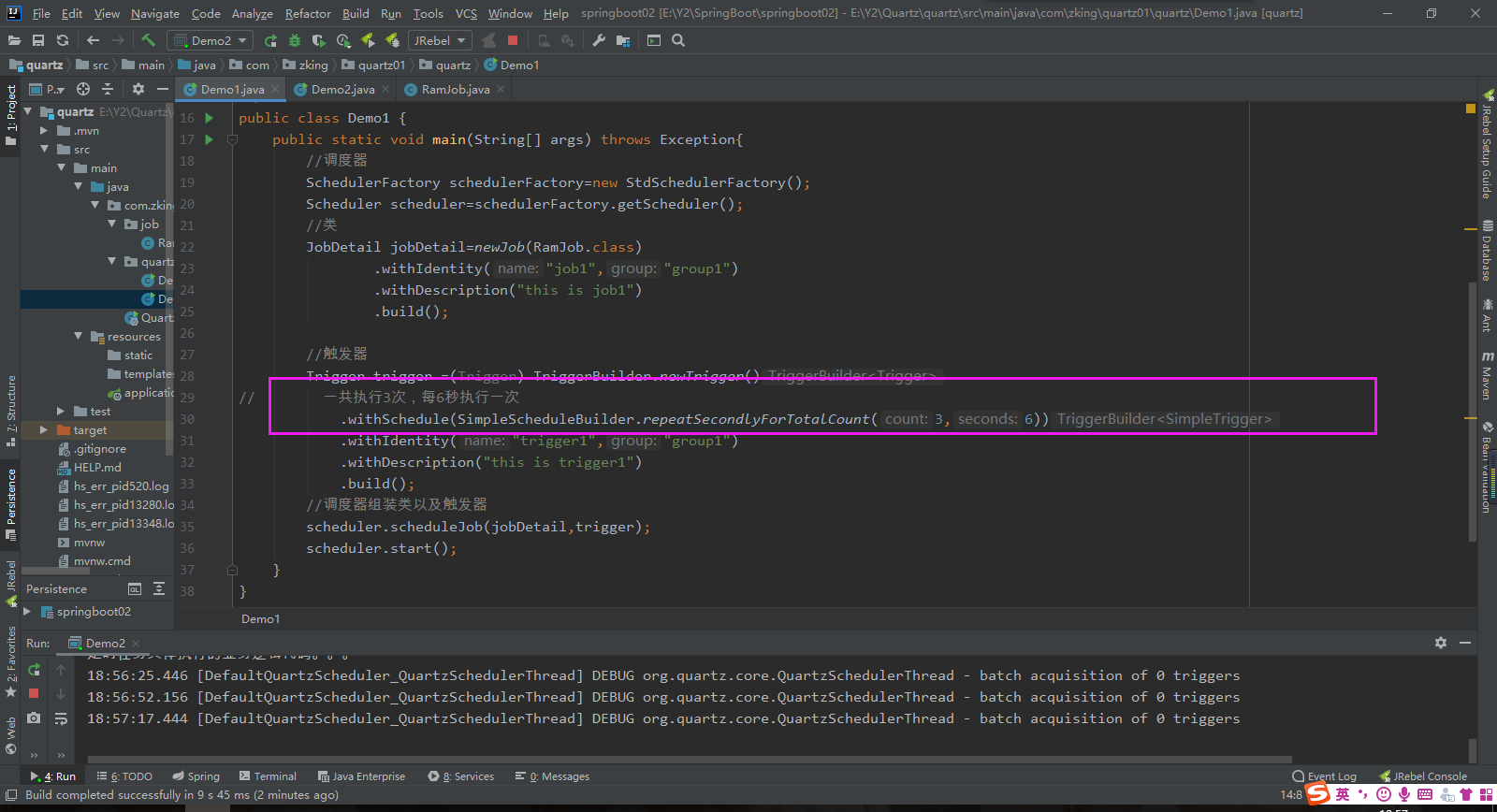Open the Demo2 run configuration dropdown
This screenshot has width=1497, height=812.
[x=211, y=40]
